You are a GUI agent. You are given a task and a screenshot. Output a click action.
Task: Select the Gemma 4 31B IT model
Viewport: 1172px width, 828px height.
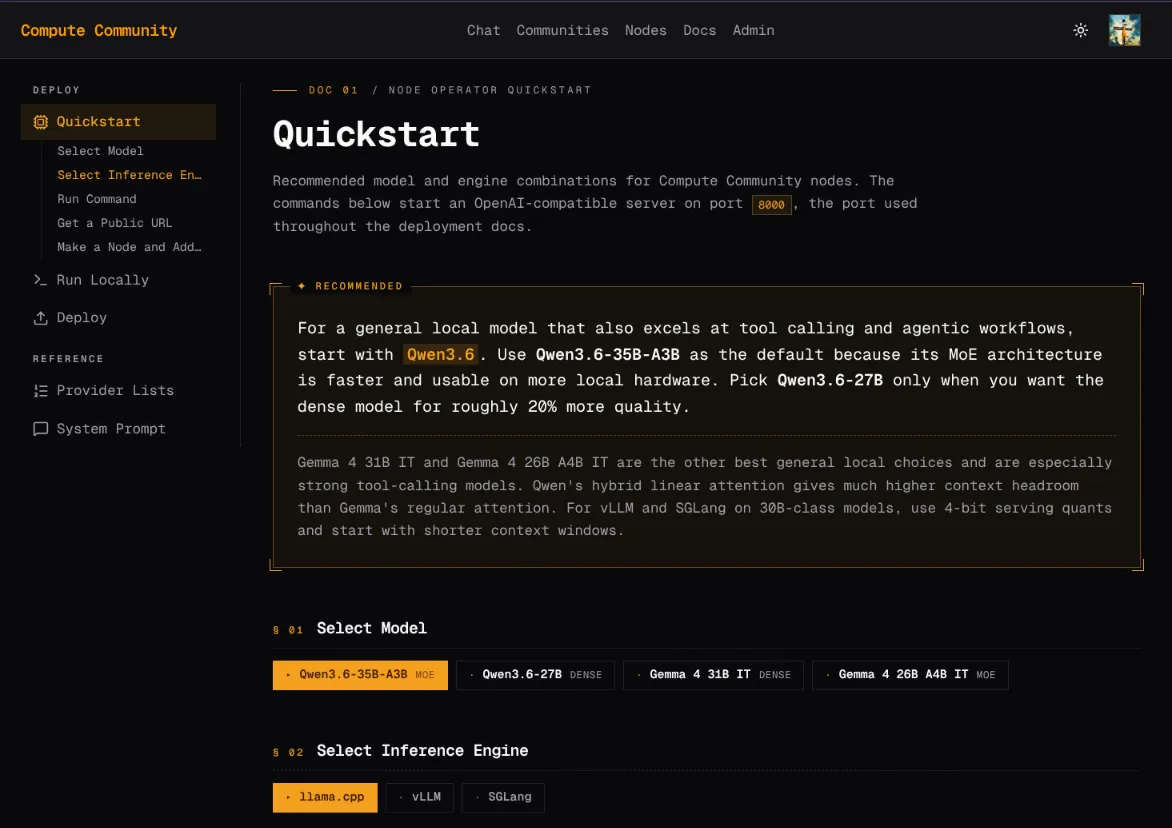coord(713,675)
